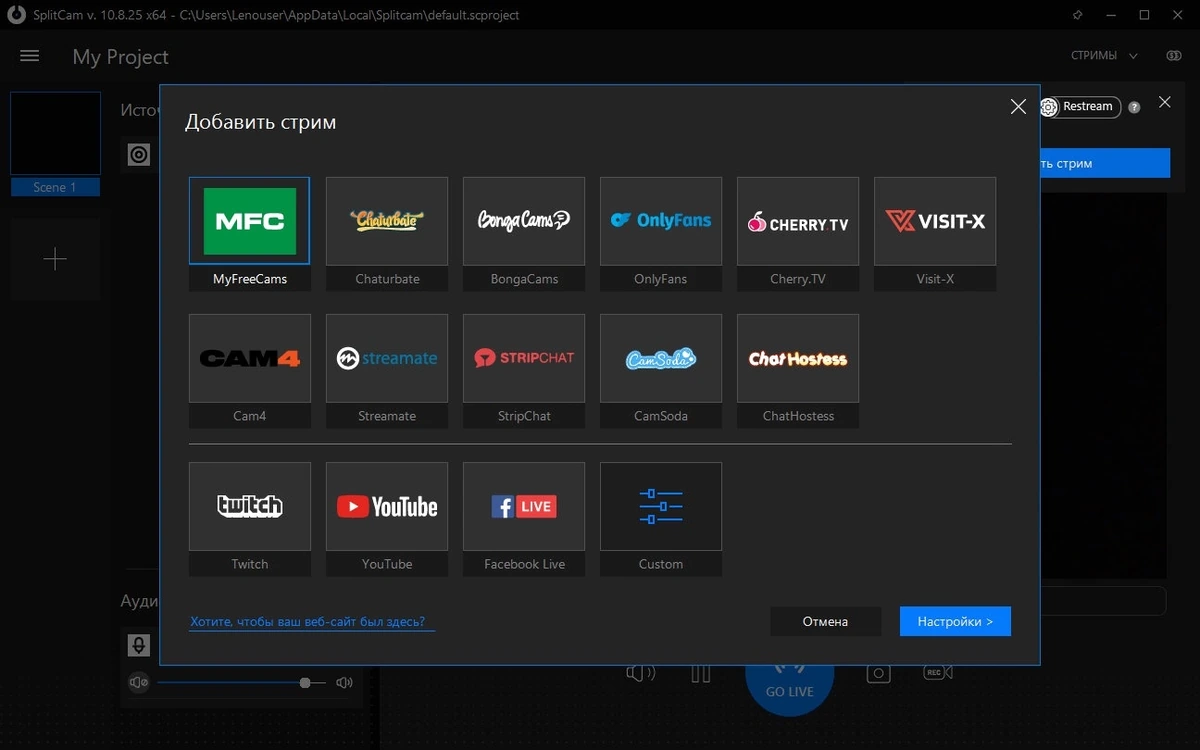Pin the window with the title bar pin icon

[x=1077, y=15]
